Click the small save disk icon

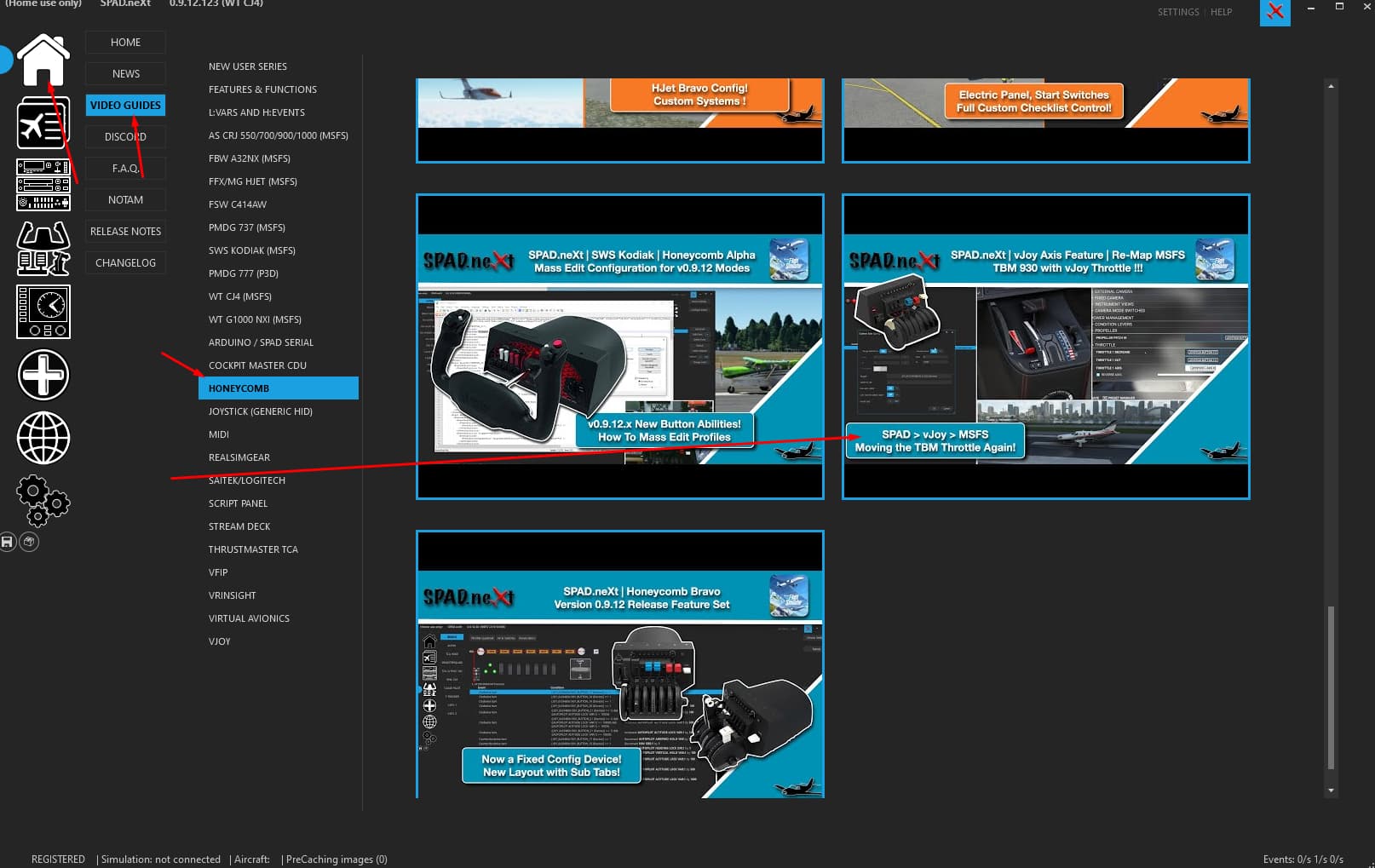click(x=8, y=542)
